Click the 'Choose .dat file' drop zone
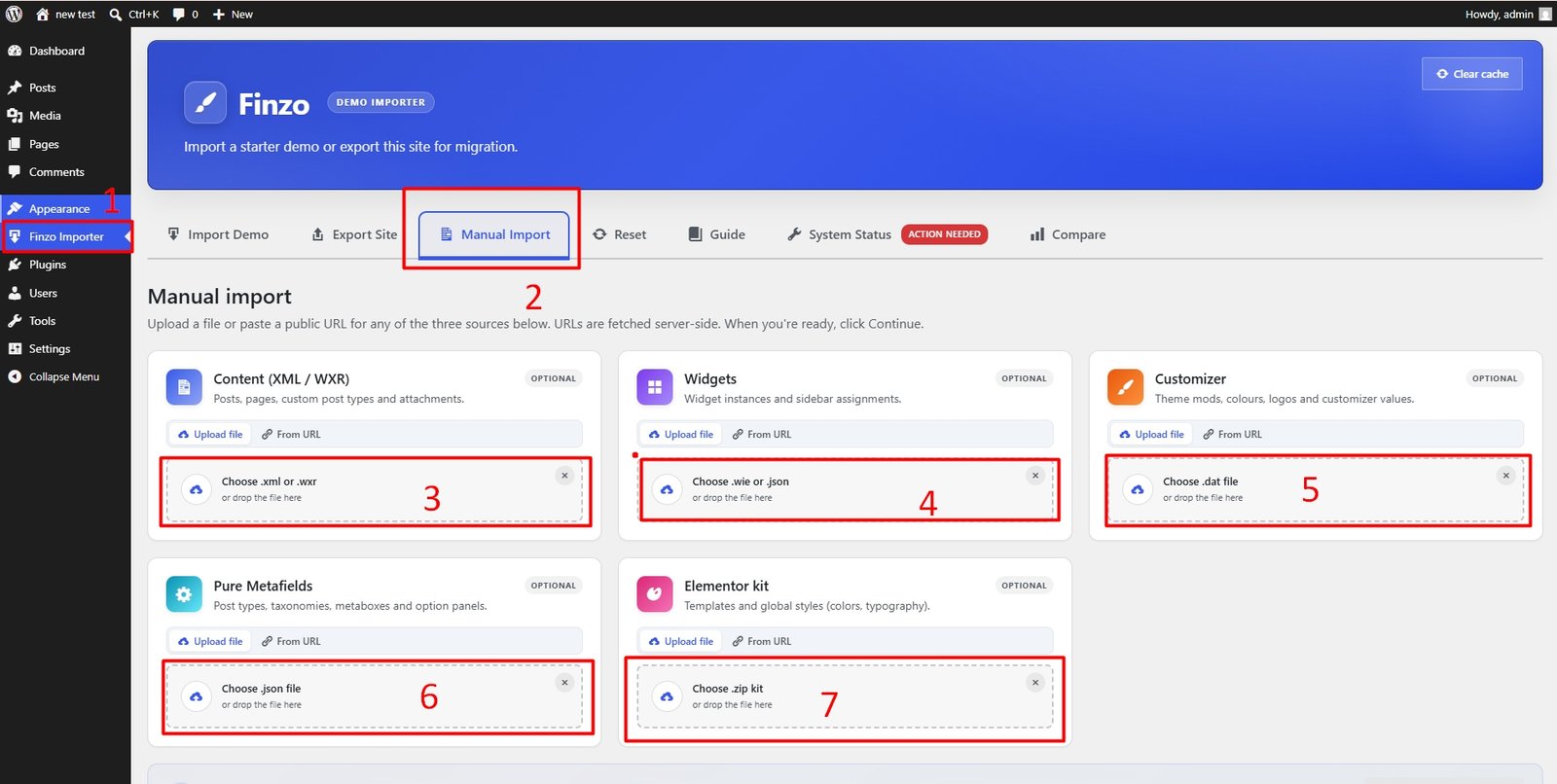 point(1316,490)
